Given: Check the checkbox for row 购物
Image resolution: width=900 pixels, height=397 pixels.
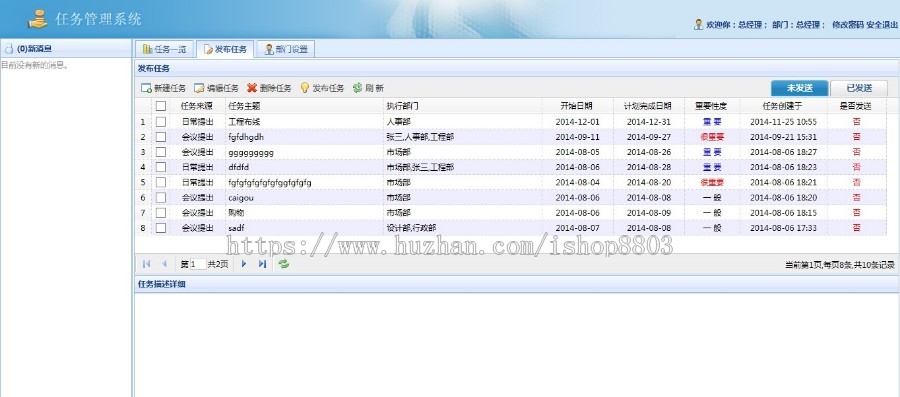Looking at the screenshot, I should 161,213.
